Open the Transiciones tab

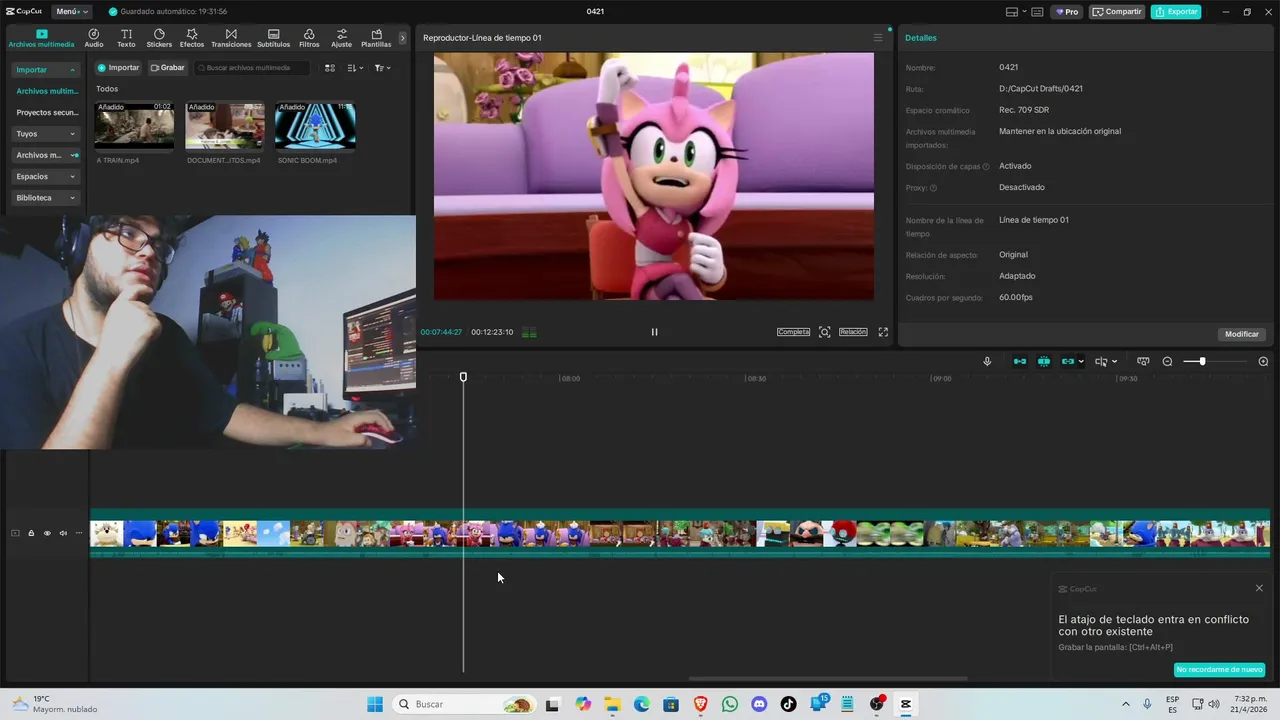(x=231, y=38)
